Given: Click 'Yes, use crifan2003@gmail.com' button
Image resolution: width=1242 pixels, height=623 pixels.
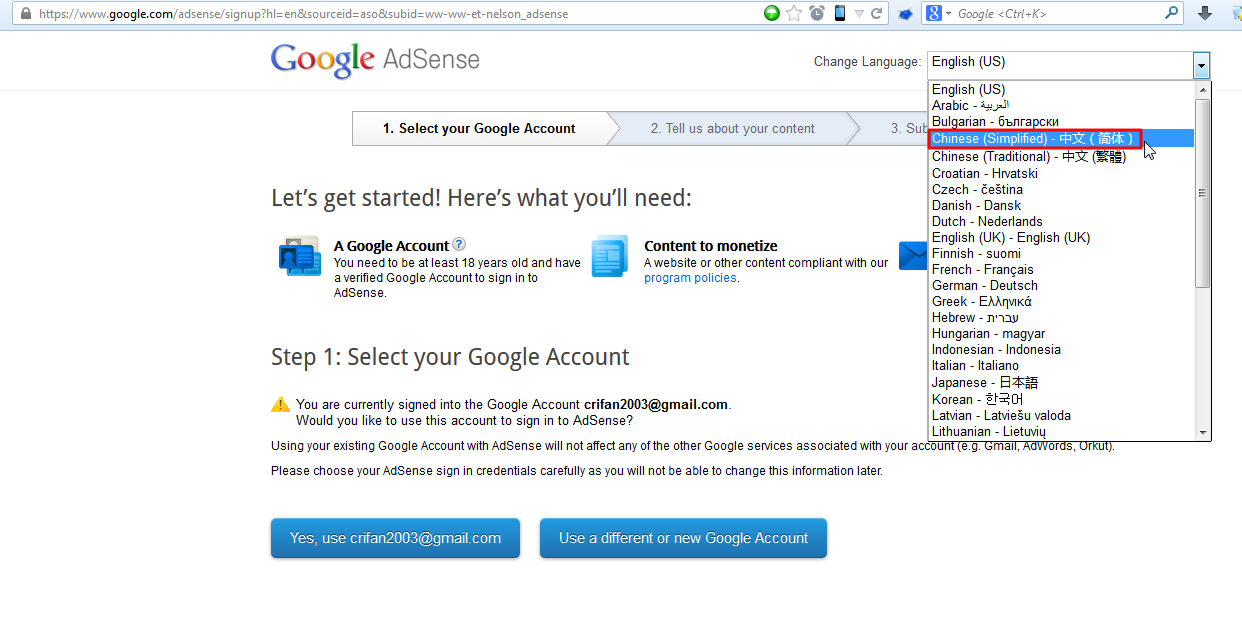Looking at the screenshot, I should [395, 538].
